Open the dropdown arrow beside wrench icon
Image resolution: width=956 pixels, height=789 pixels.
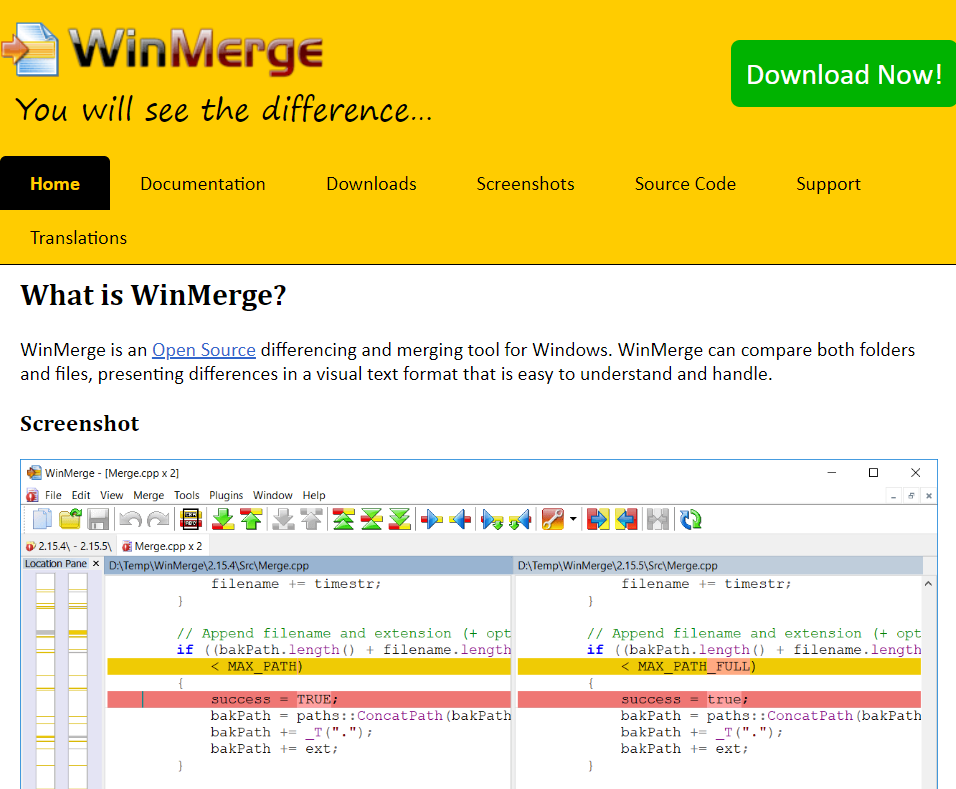pos(573,519)
